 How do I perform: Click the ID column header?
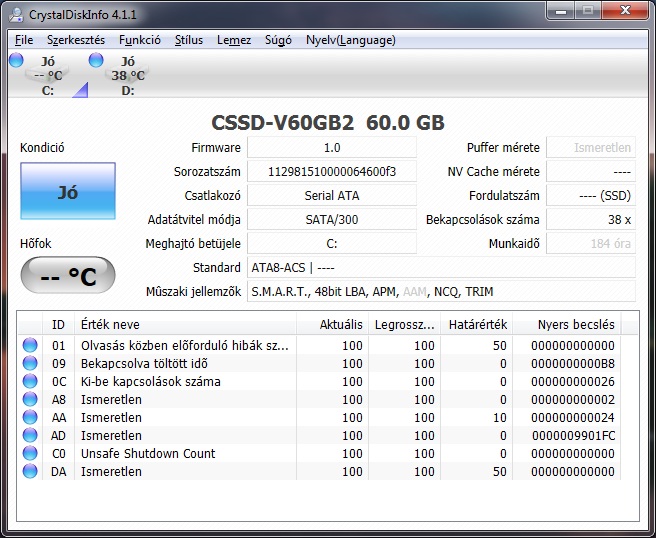pos(58,324)
